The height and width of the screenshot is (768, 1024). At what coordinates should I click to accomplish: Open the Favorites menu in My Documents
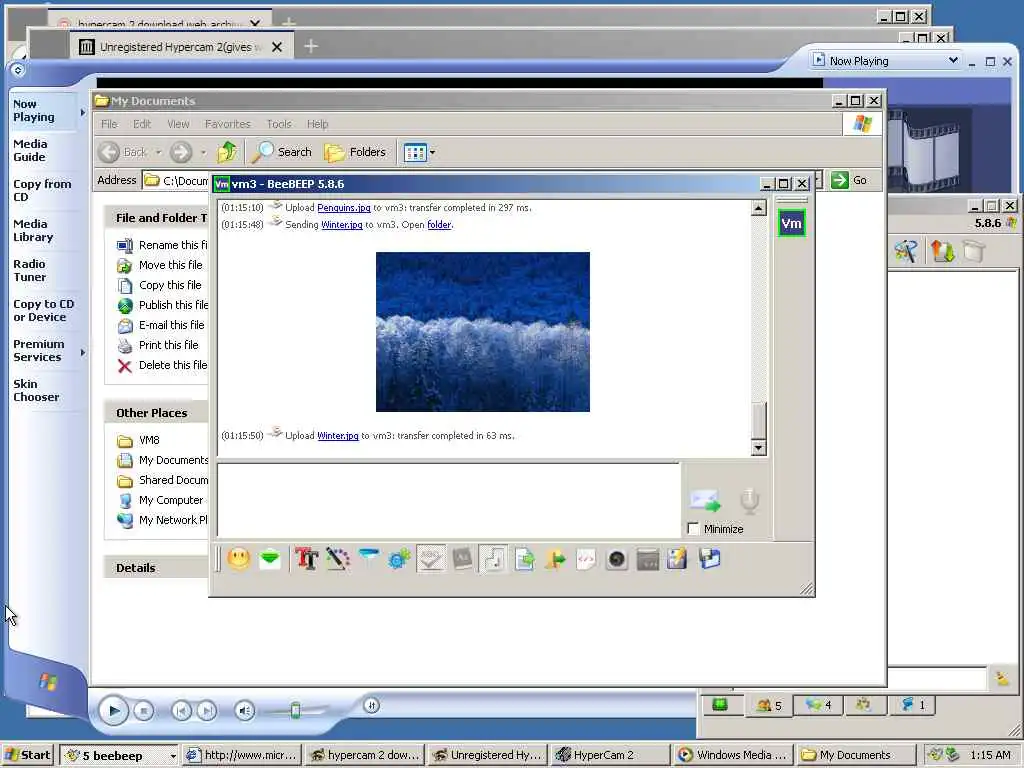(x=227, y=124)
